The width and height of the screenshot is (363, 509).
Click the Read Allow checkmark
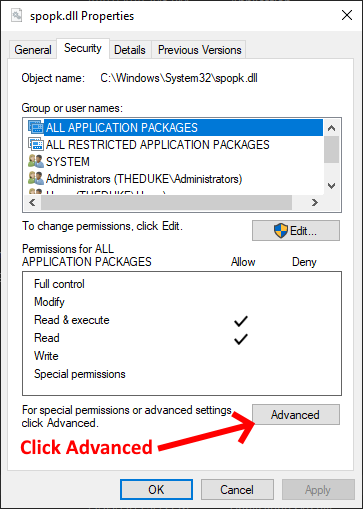tap(241, 339)
